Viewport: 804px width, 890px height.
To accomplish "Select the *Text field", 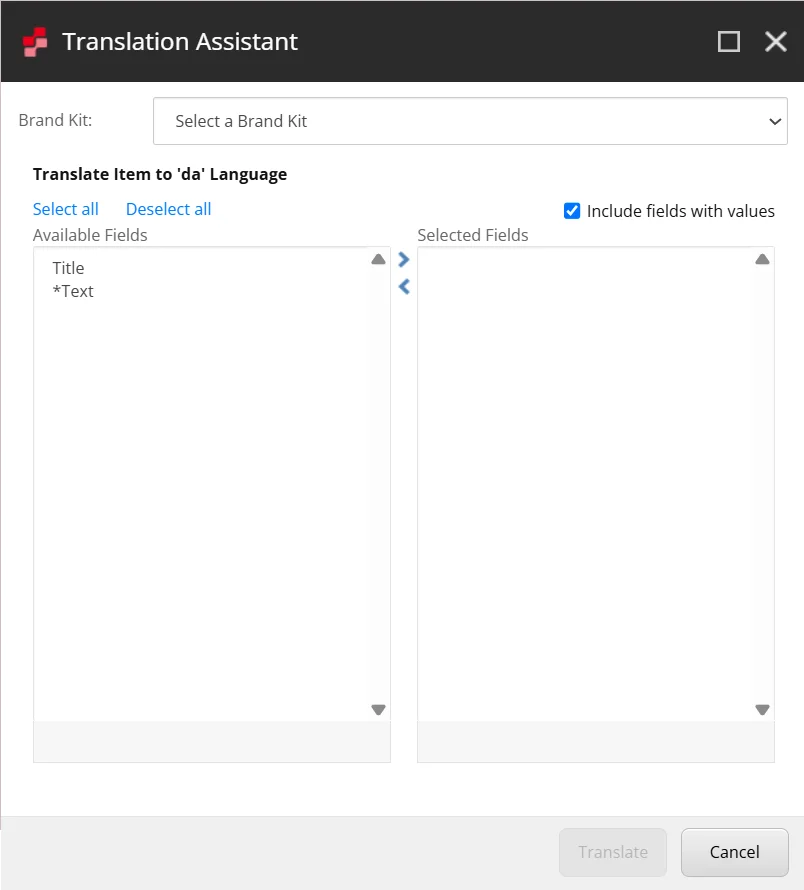I will pos(73,291).
